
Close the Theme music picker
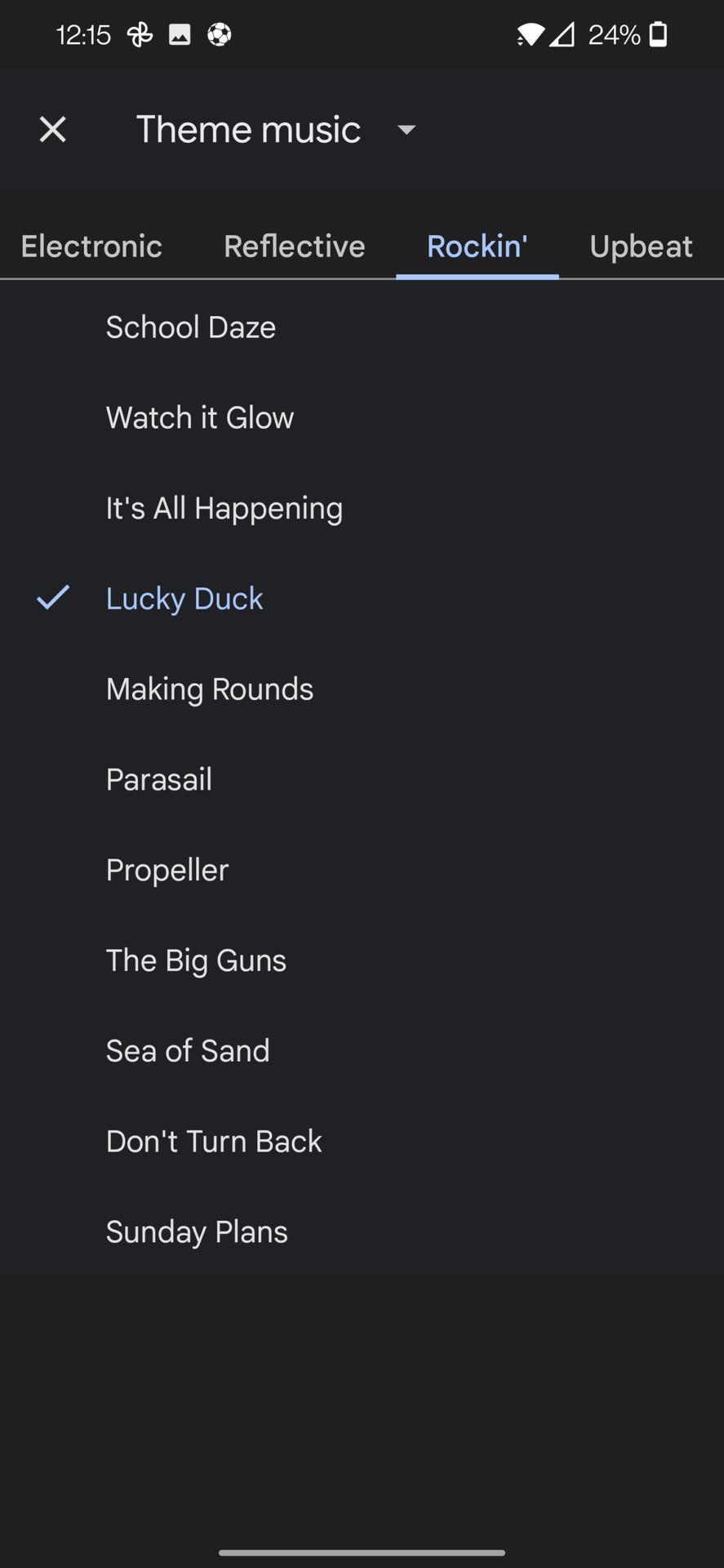pyautogui.click(x=53, y=129)
